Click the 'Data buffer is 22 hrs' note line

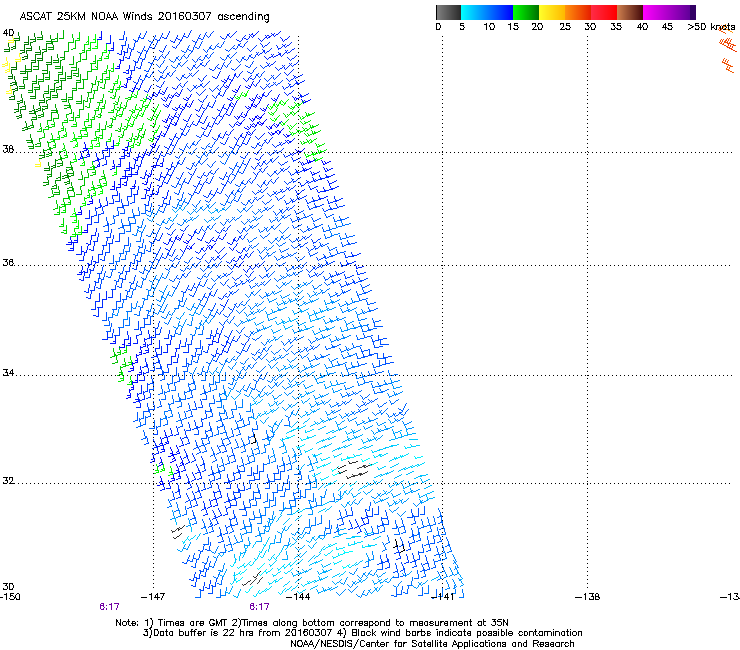(x=362, y=633)
